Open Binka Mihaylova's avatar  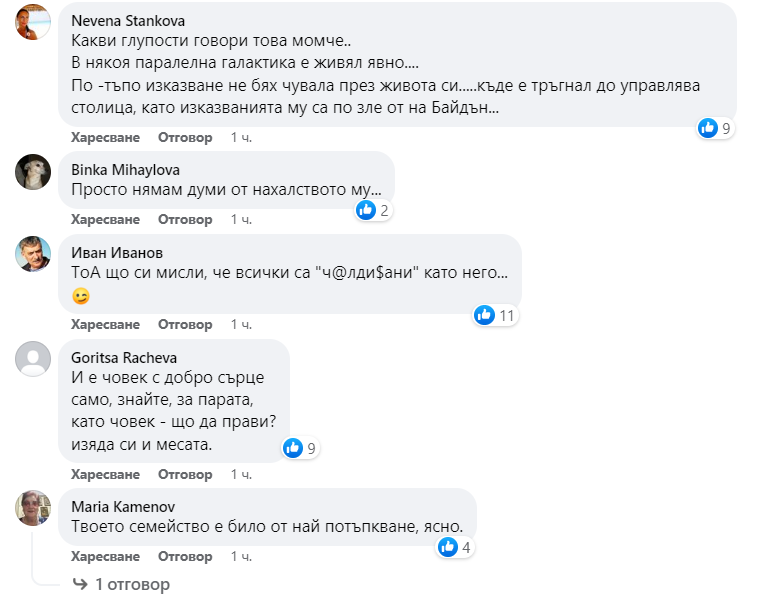34,172
